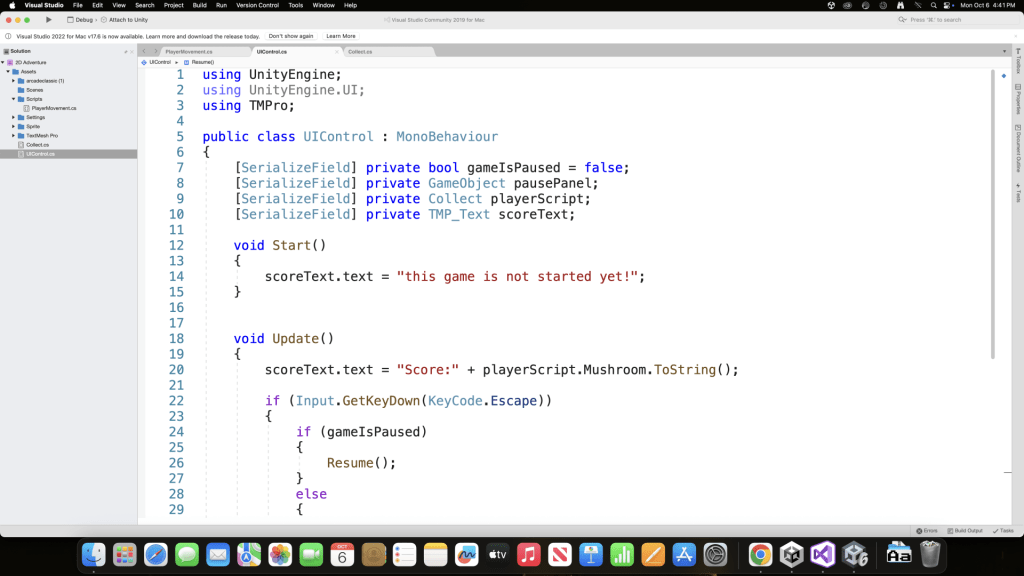Screen dimensions: 1024x576
Task: Show the Build Output pad
Action: click(x=965, y=530)
